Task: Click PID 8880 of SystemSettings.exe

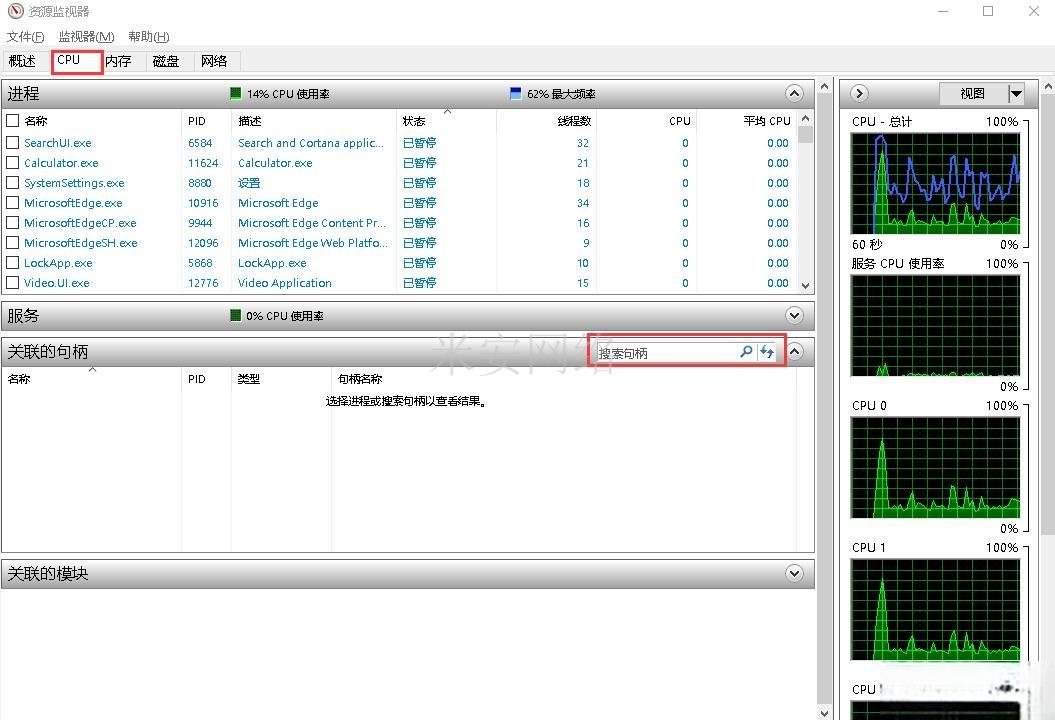Action: (200, 183)
